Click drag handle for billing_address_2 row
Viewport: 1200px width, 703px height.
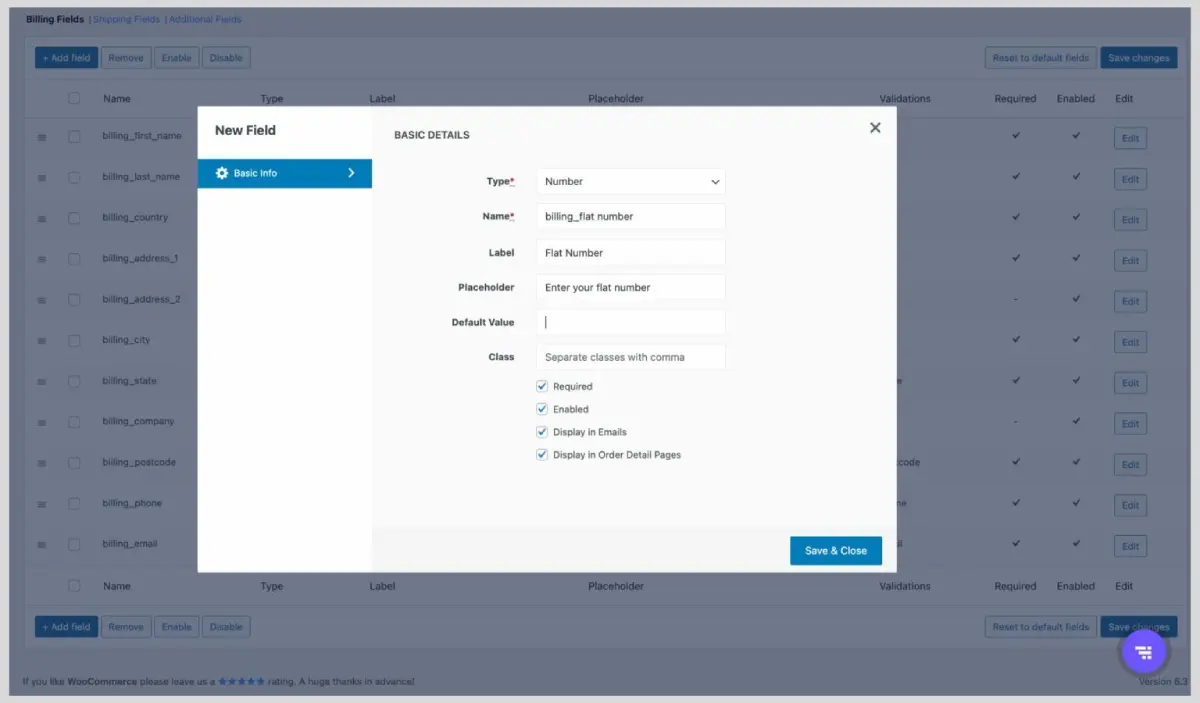[42, 300]
